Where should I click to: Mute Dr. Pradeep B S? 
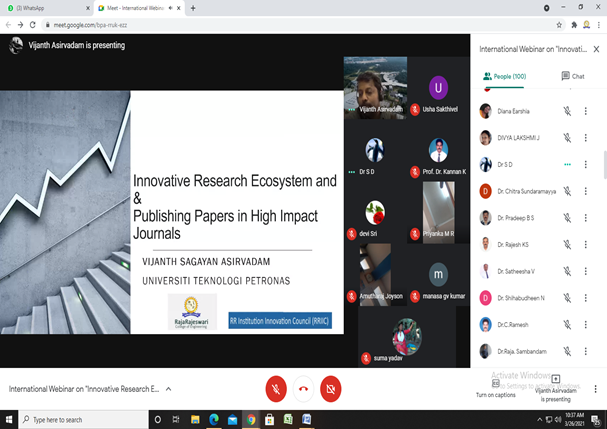click(567, 218)
